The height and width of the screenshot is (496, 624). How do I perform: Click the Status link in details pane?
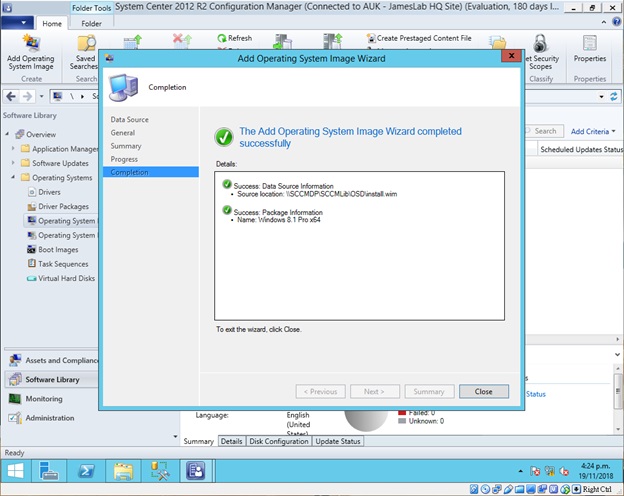coord(536,394)
